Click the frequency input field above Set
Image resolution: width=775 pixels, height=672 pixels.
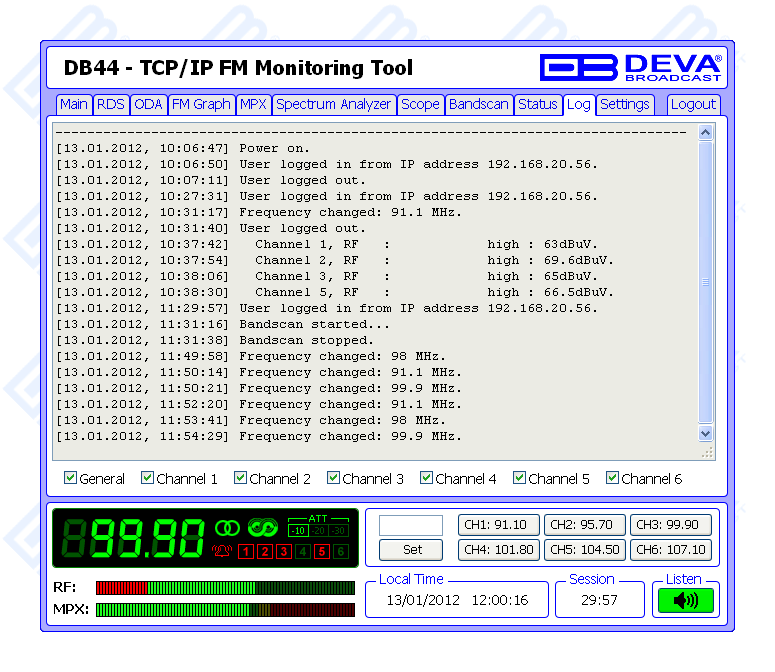coord(410,525)
